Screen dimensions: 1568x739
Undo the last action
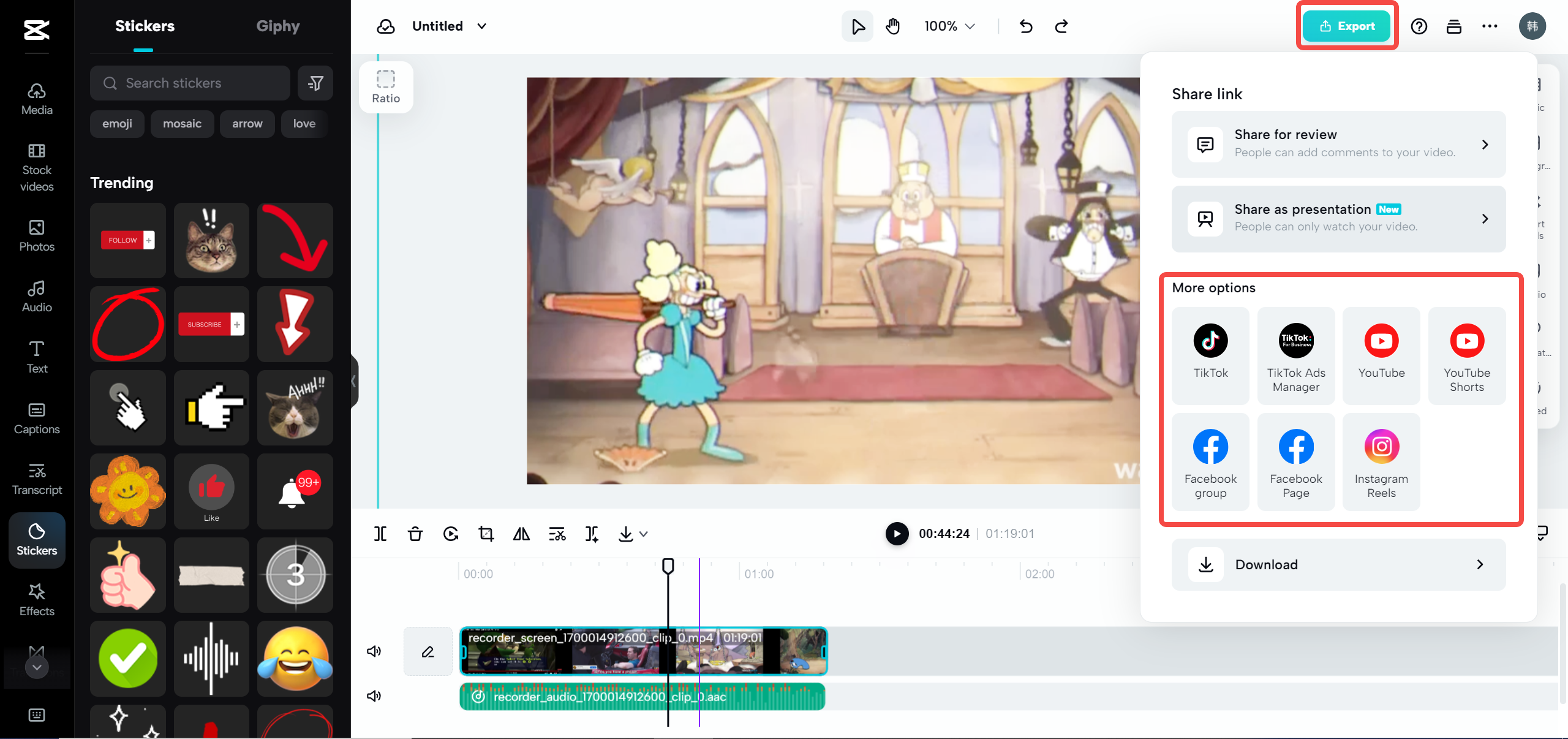1026,26
